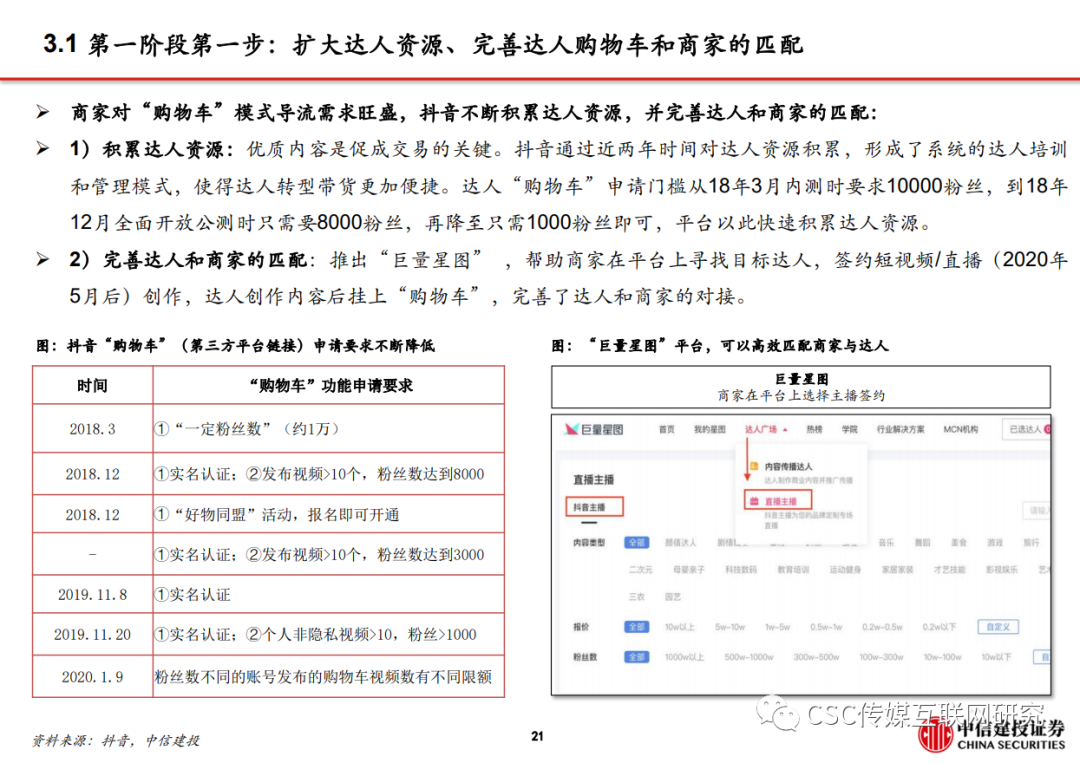Click the source note 资料来源:抖音,中信建投
This screenshot has width=1080, height=763.
click(116, 741)
